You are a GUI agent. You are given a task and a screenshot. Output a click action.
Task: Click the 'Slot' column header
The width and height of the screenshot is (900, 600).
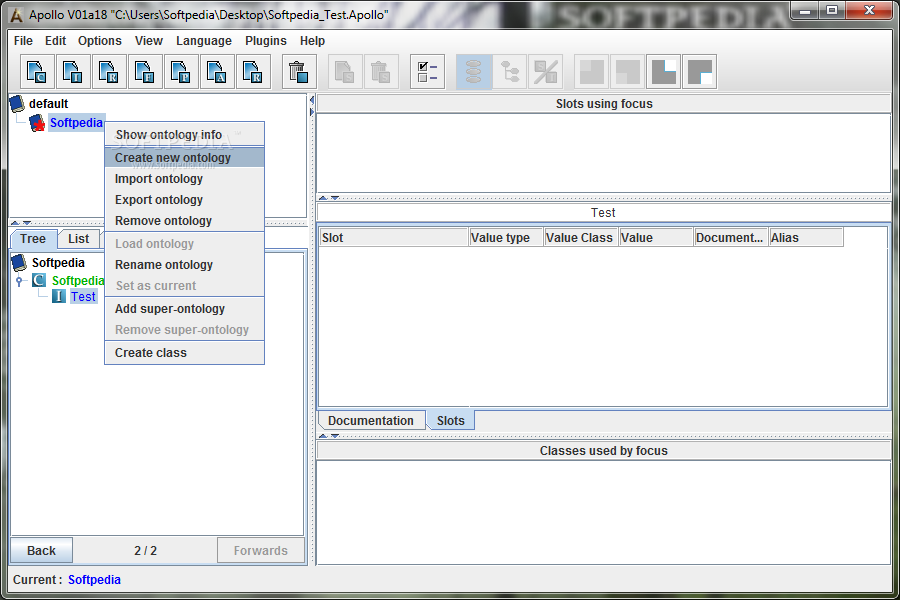tap(394, 238)
